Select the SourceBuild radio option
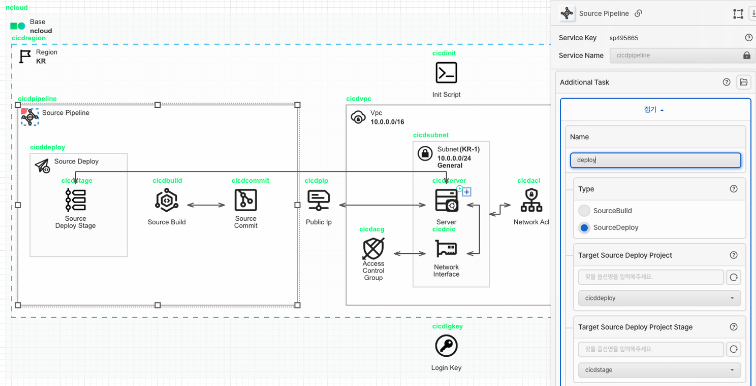This screenshot has height=386, width=756. click(584, 211)
